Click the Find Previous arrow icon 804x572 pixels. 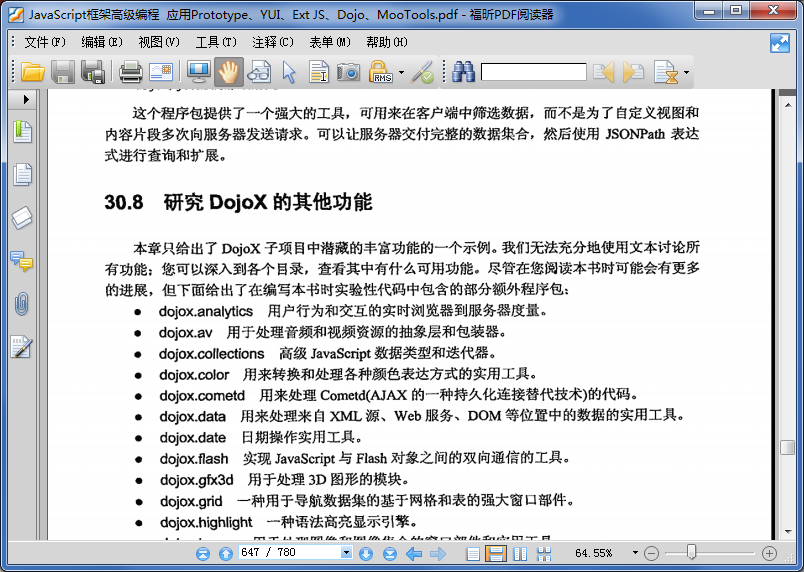click(604, 72)
